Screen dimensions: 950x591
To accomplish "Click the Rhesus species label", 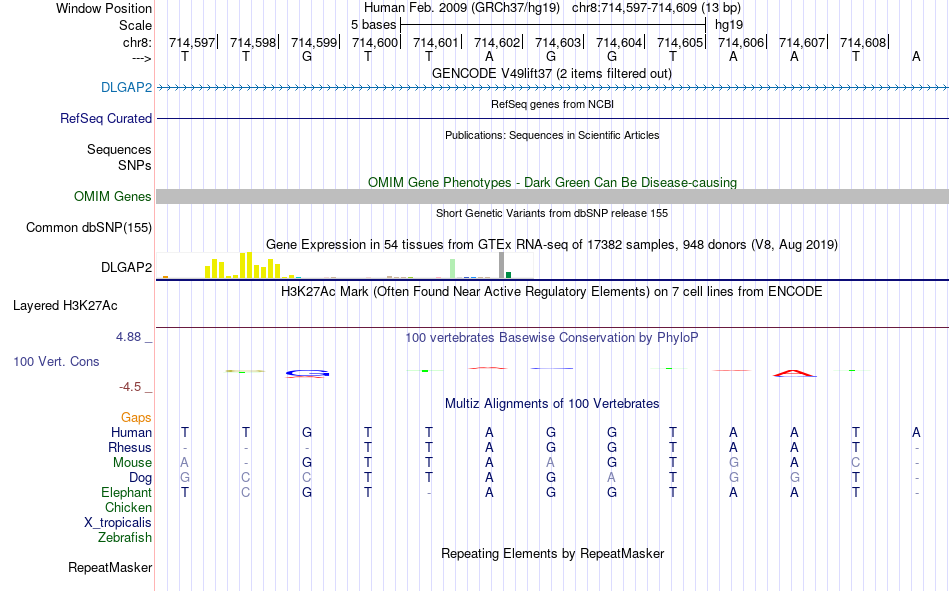I will tap(130, 447).
